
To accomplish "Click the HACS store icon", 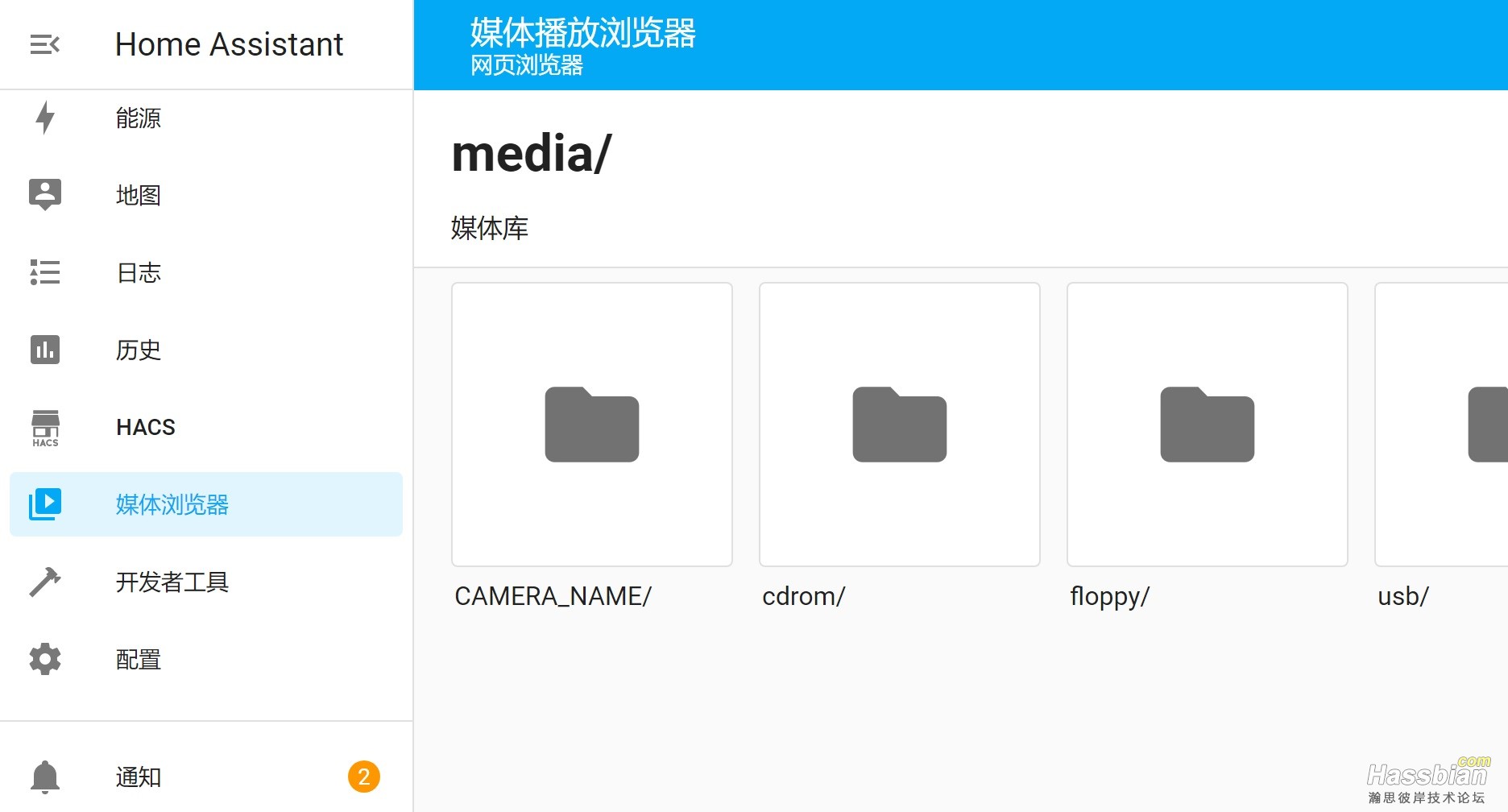I will (x=45, y=428).
